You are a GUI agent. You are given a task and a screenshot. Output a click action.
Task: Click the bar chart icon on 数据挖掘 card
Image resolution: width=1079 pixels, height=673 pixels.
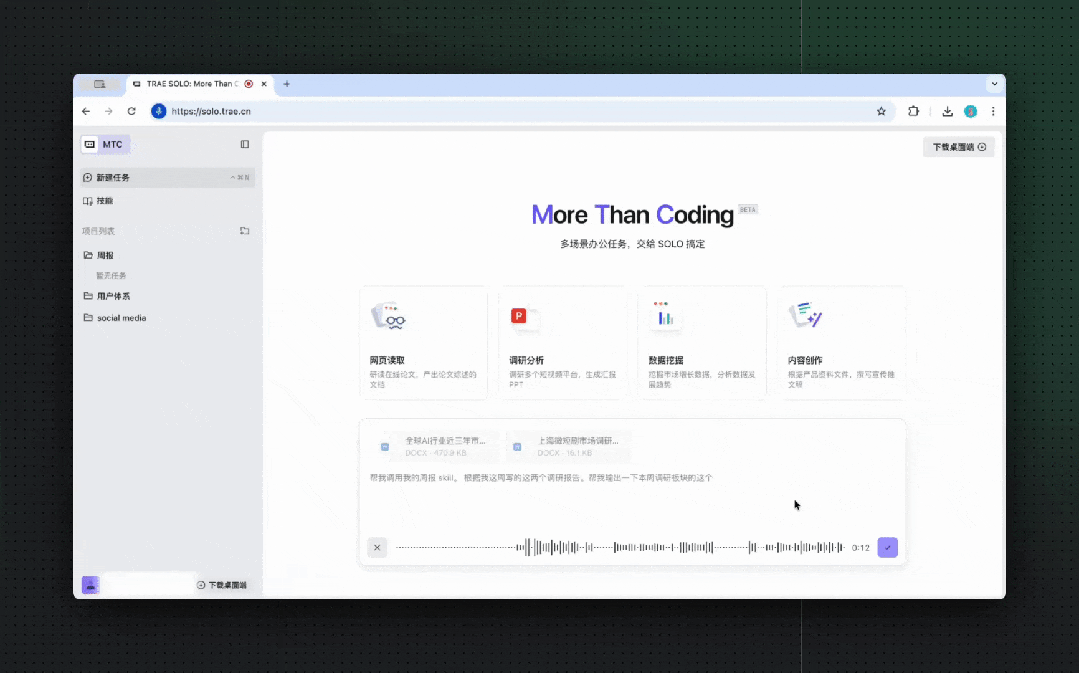(665, 317)
